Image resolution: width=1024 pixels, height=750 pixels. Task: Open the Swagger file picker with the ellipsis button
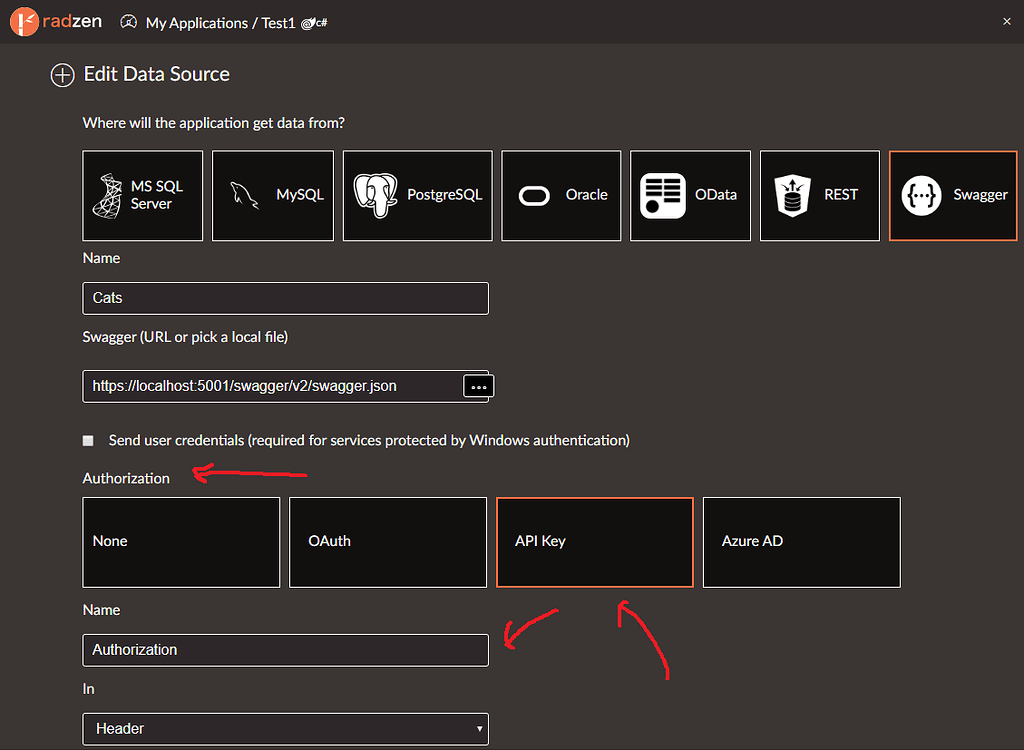point(478,385)
